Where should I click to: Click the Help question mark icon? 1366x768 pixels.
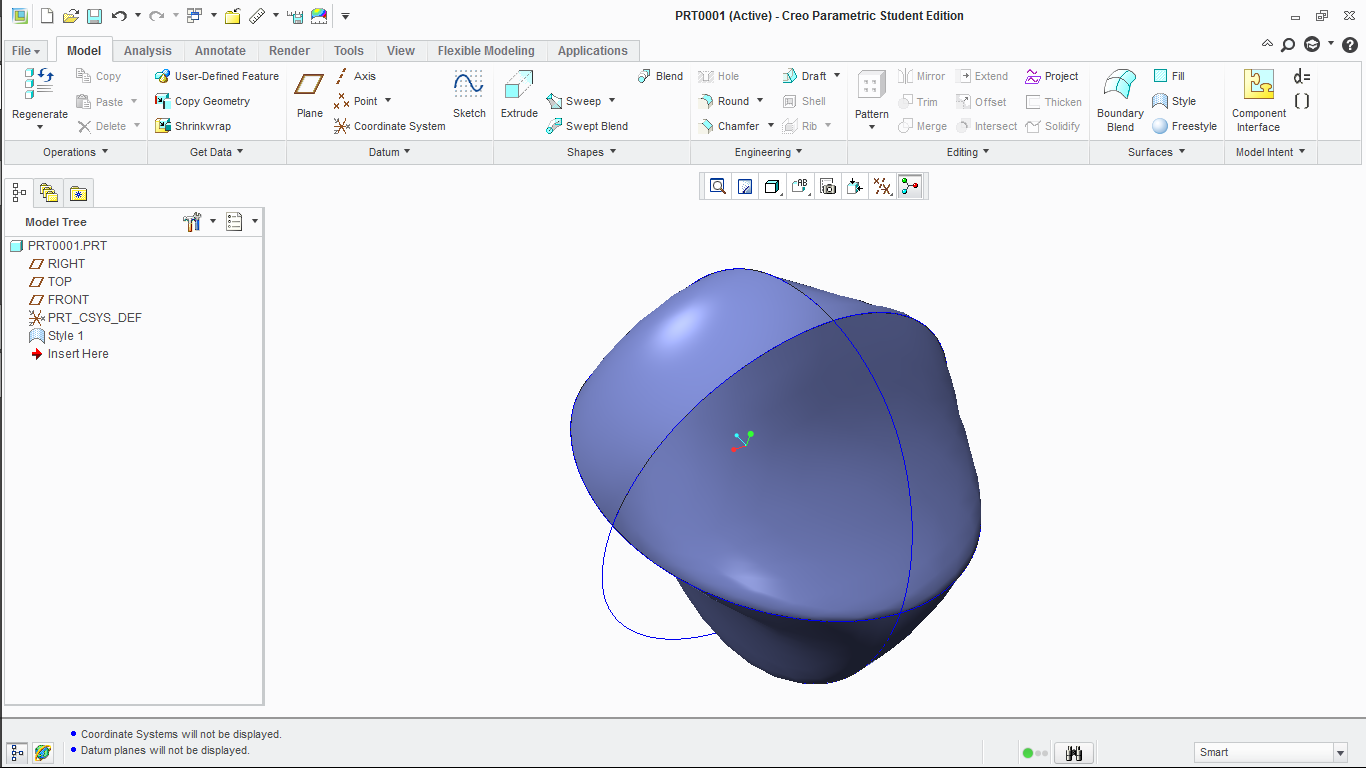[x=1349, y=45]
